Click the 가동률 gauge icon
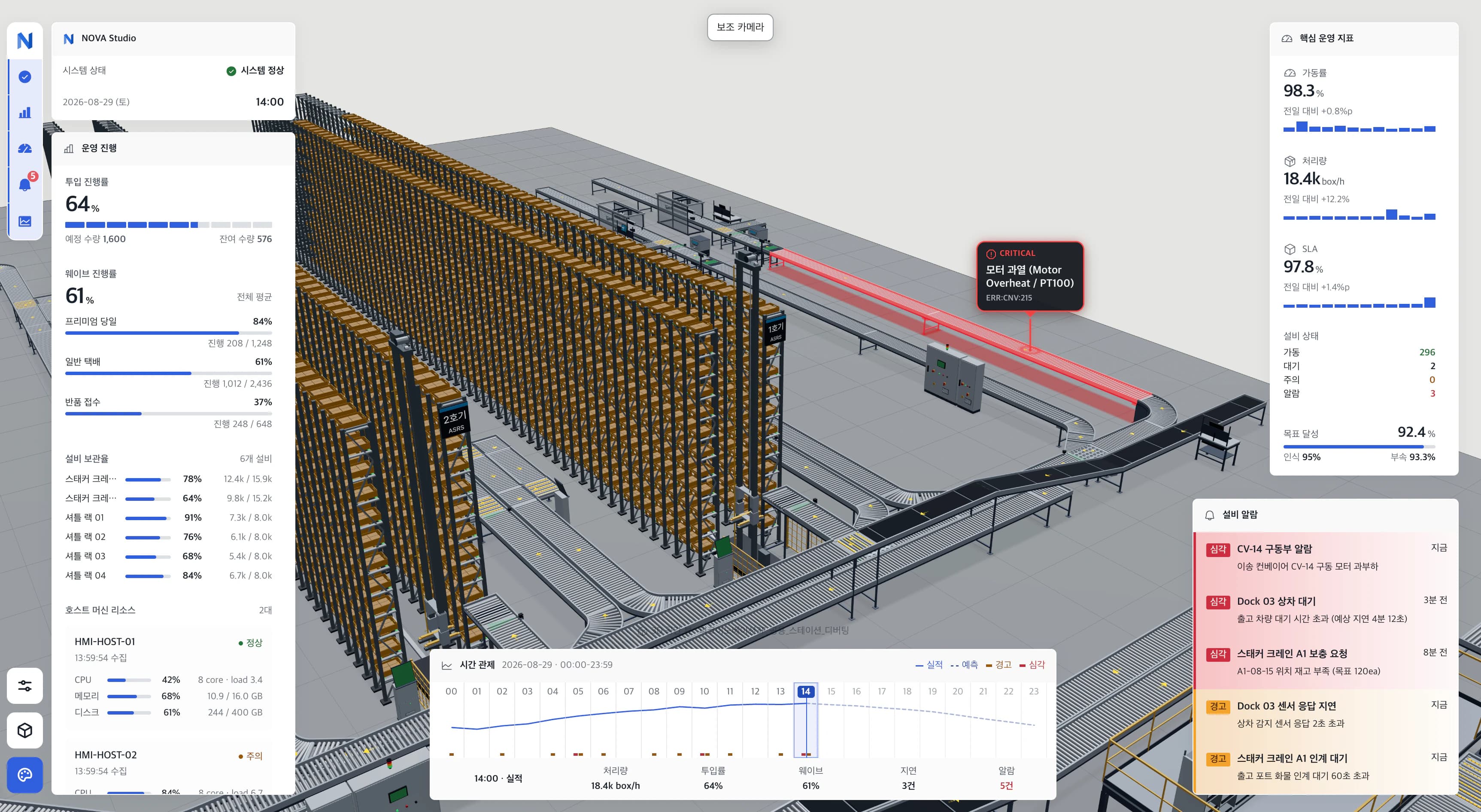Image resolution: width=1481 pixels, height=812 pixels. coord(1290,73)
